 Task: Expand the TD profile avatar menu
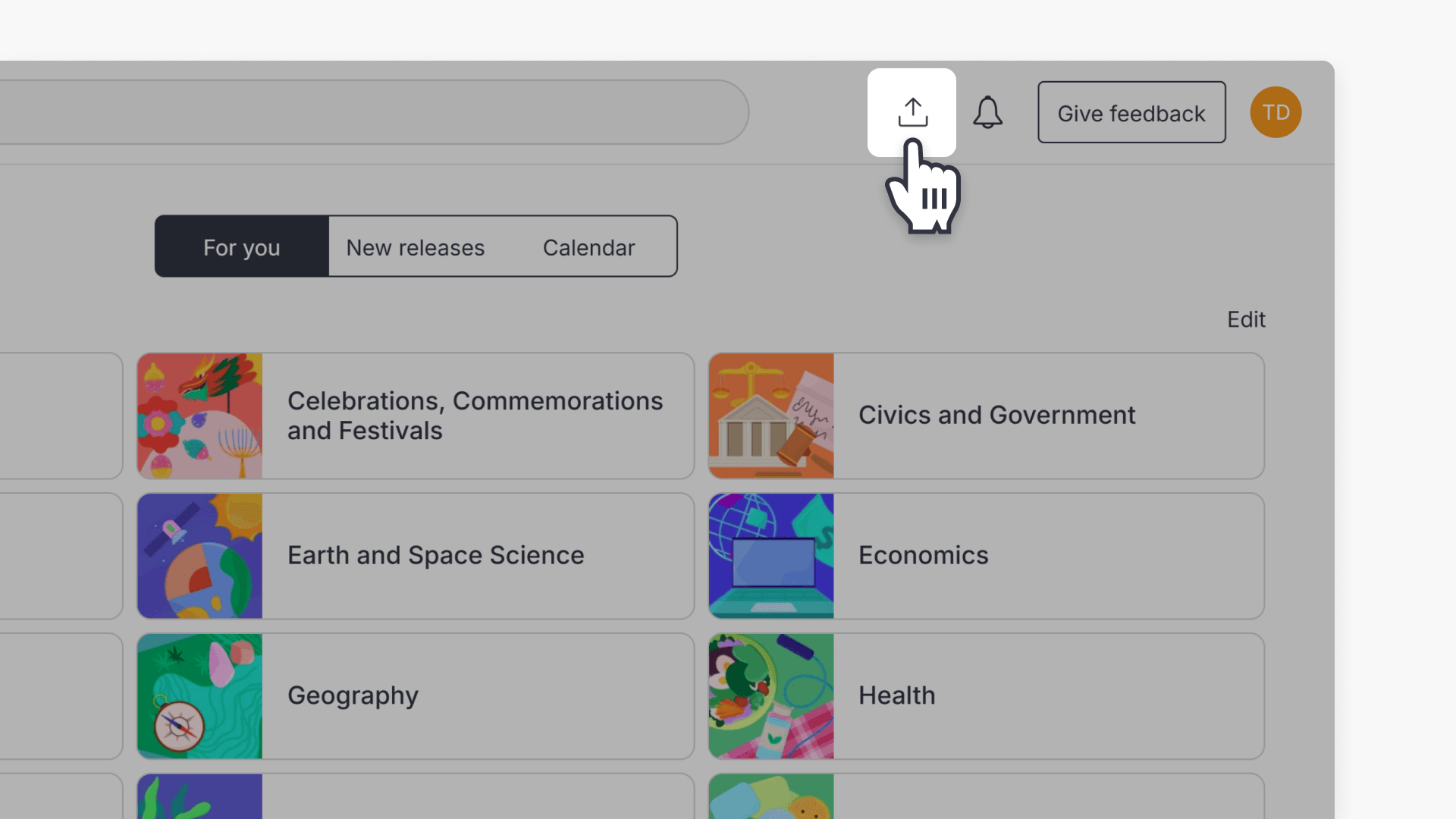coord(1276,111)
